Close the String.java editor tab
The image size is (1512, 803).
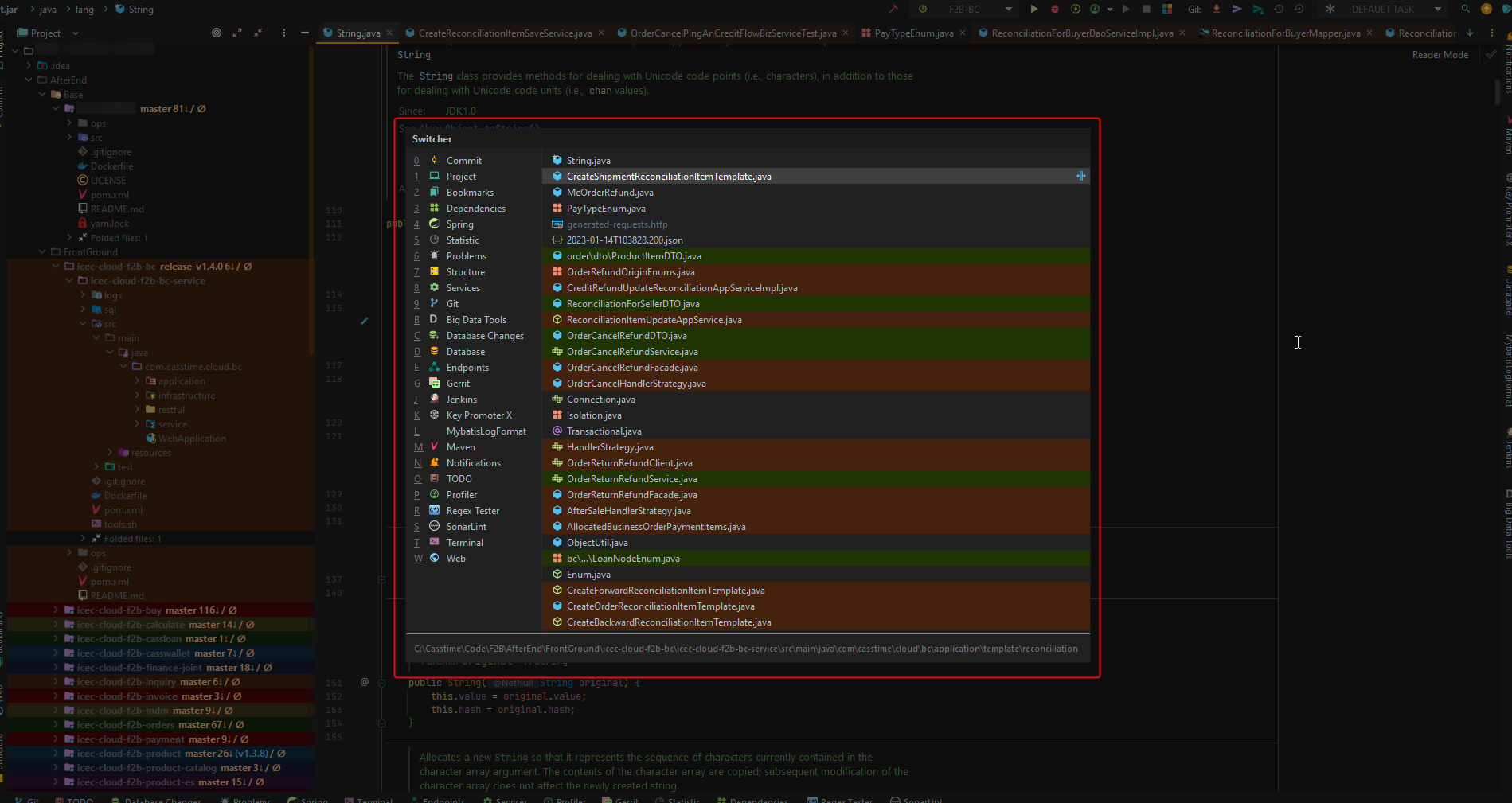pos(389,33)
